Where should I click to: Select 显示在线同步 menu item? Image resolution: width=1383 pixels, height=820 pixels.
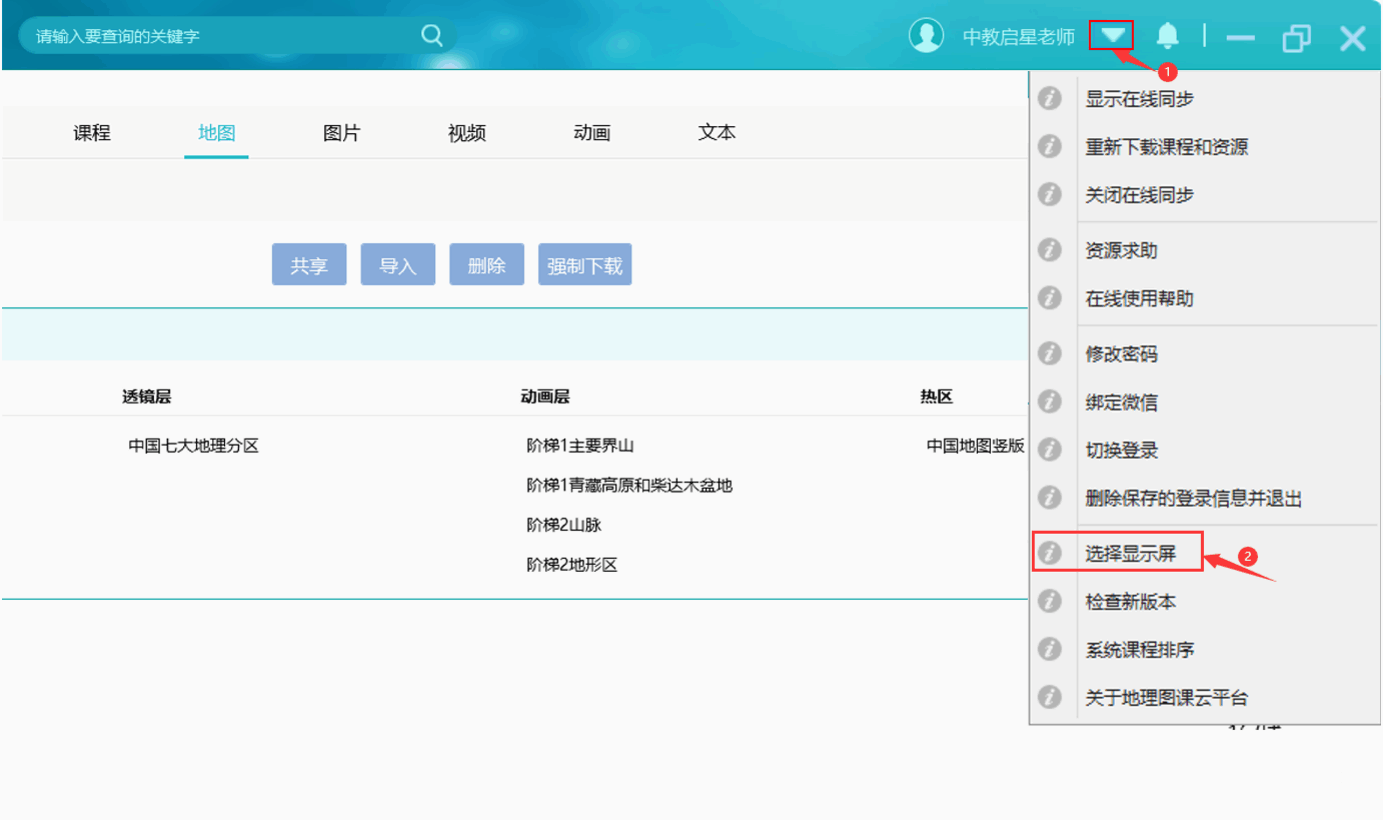[x=1139, y=99]
